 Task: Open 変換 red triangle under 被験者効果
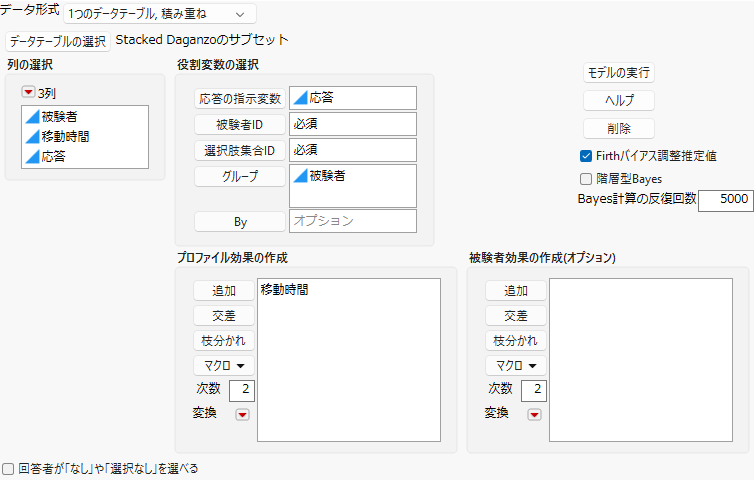534,415
